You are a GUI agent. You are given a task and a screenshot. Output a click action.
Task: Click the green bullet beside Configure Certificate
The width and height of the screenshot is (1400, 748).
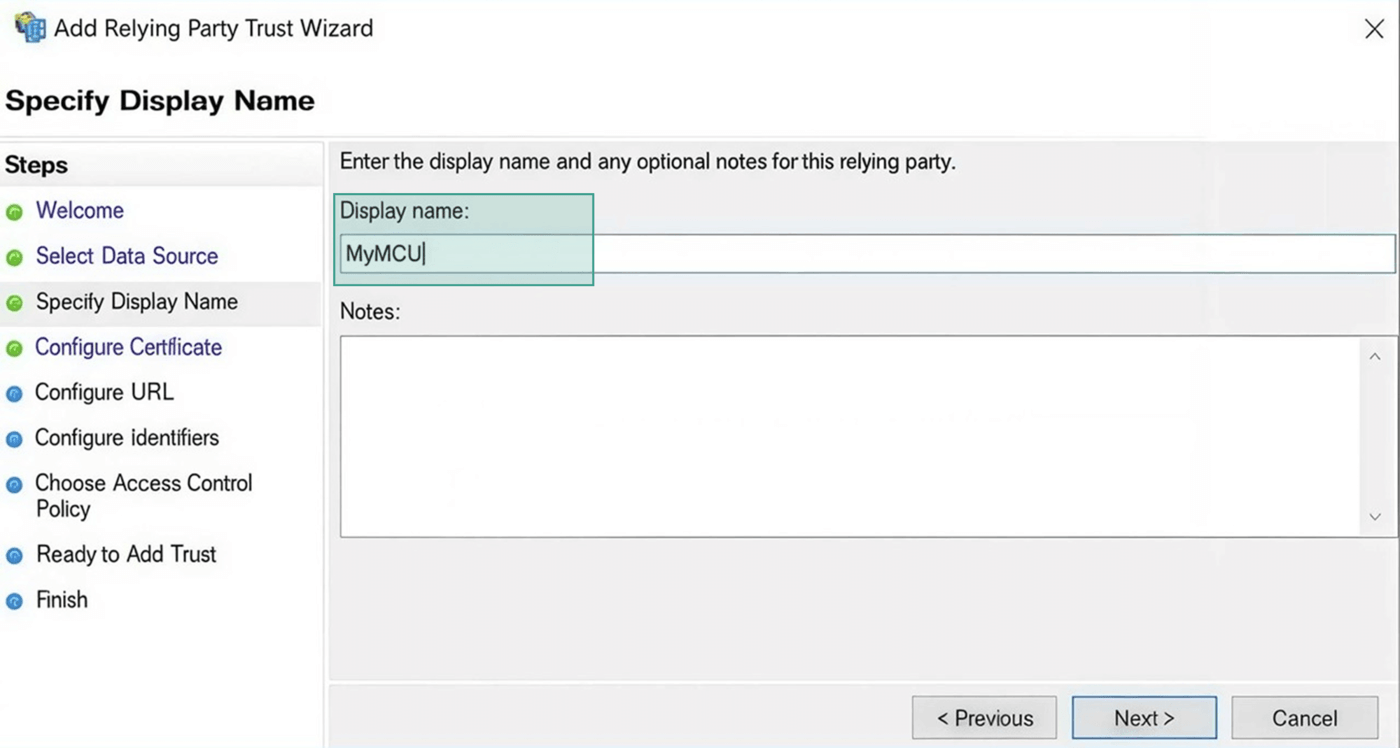click(14, 349)
